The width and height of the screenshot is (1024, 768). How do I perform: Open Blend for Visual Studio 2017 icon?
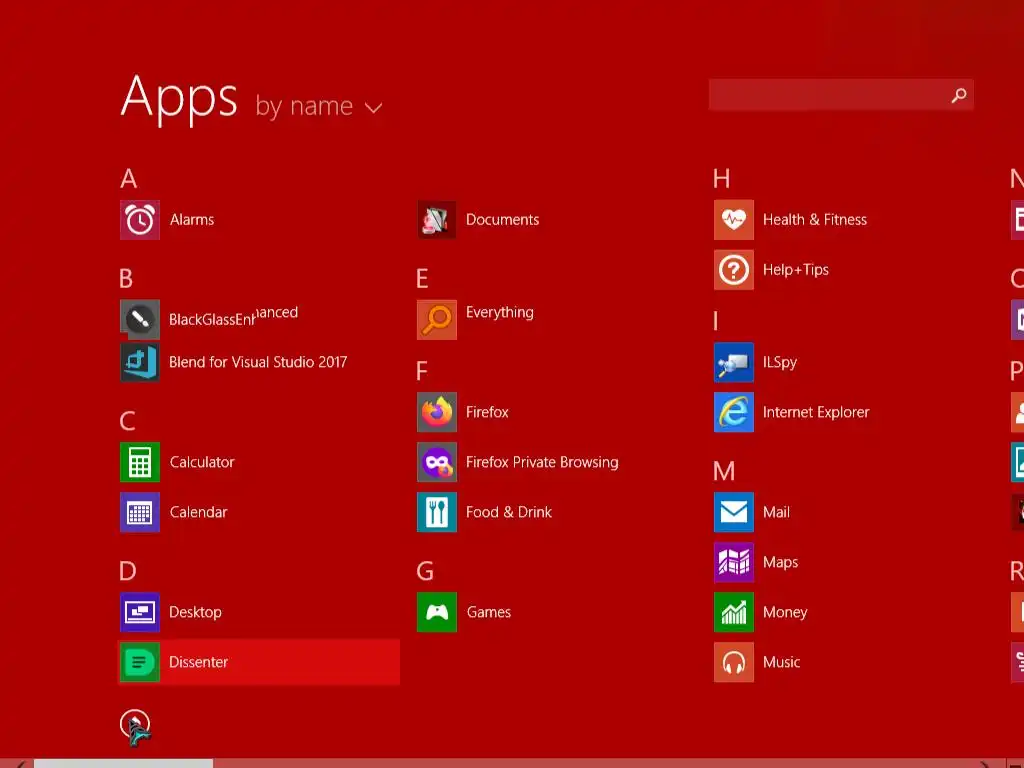(140, 362)
